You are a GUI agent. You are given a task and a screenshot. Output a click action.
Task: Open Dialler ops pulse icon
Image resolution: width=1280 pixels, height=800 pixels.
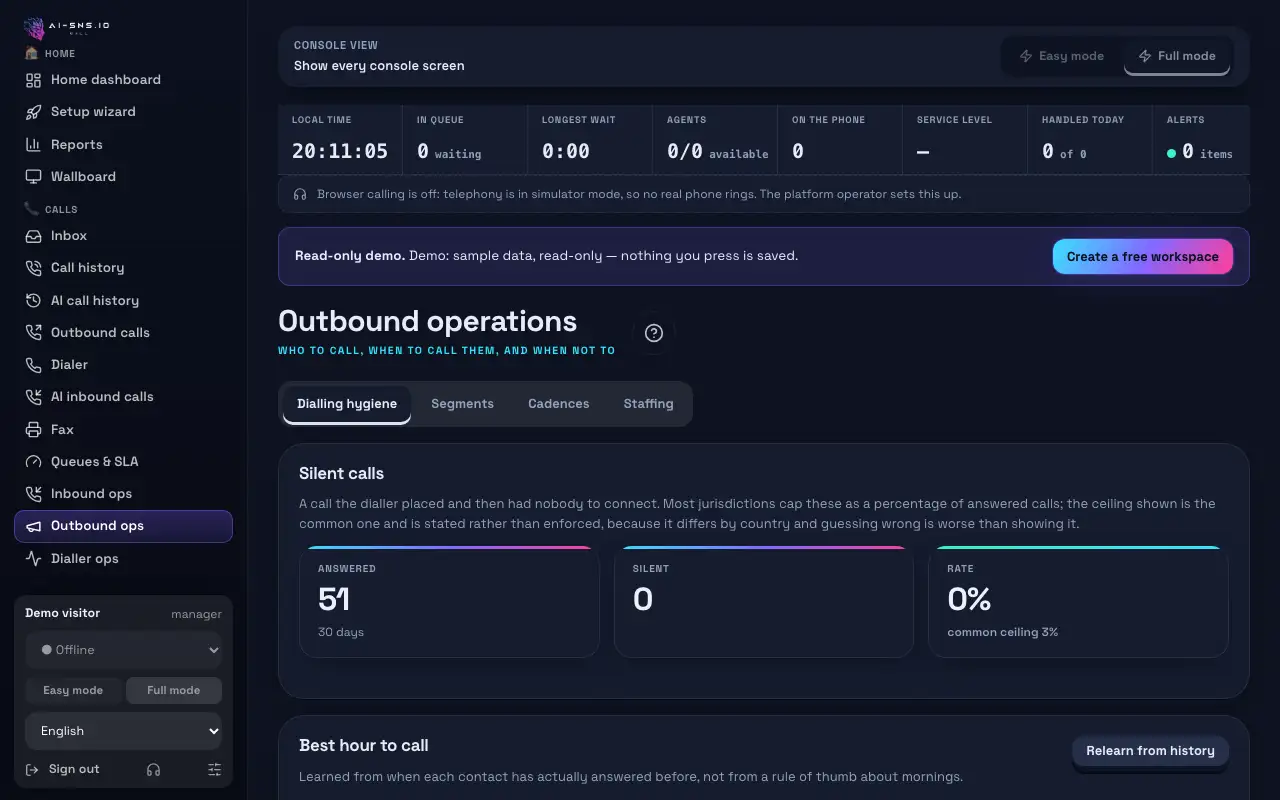(33, 559)
